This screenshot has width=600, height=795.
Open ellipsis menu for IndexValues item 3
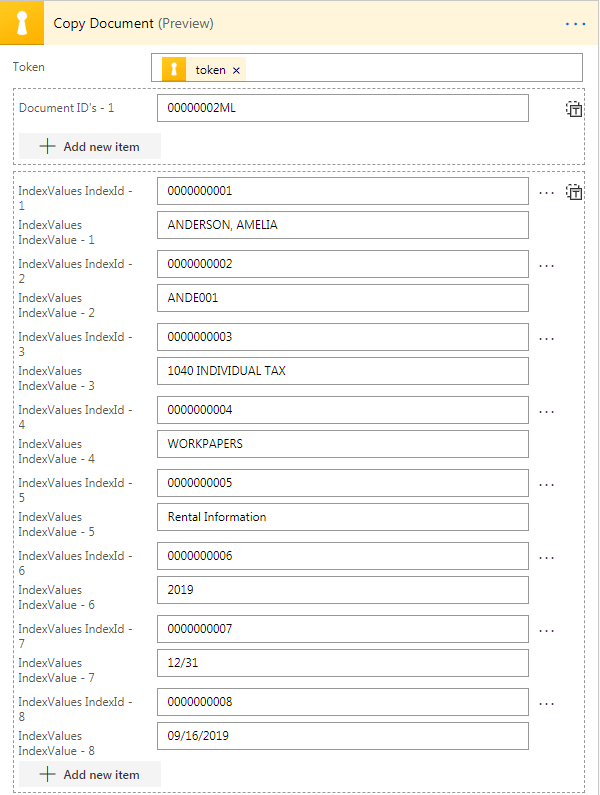546,338
